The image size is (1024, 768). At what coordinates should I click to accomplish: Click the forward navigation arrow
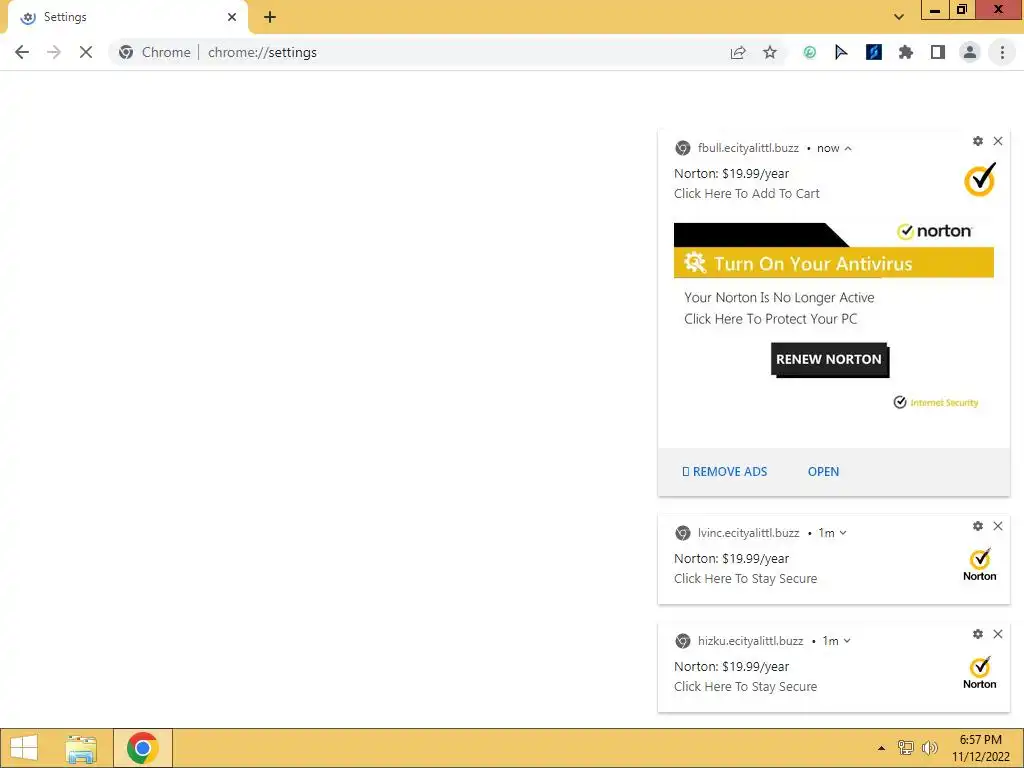point(54,52)
